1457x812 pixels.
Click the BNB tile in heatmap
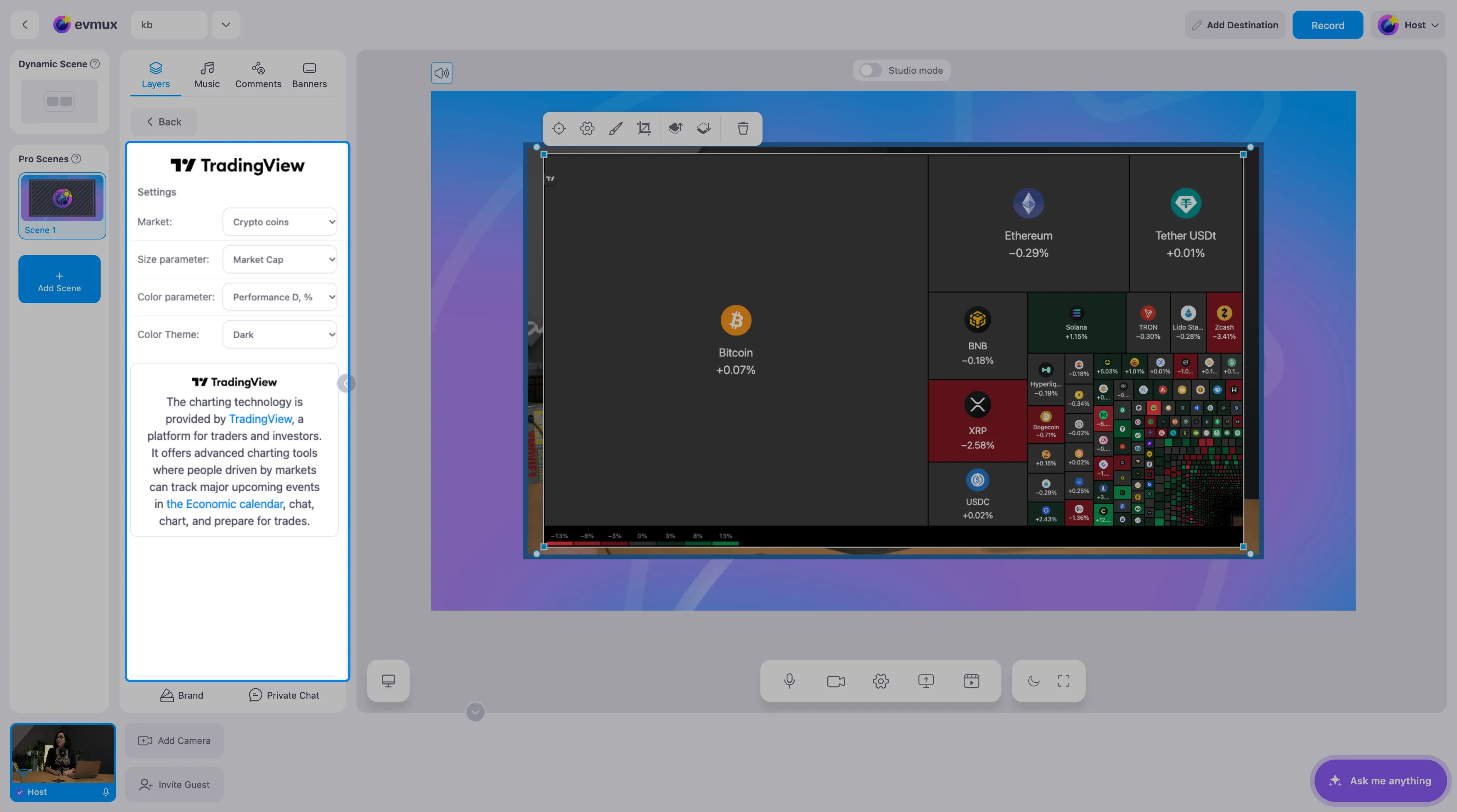(977, 336)
